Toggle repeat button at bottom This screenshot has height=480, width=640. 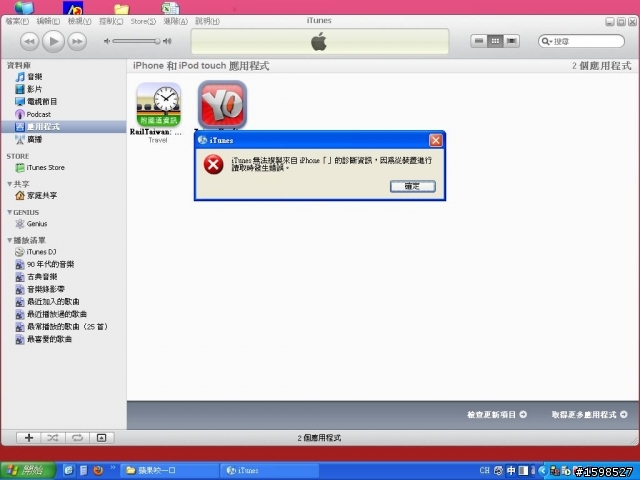pyautogui.click(x=77, y=438)
